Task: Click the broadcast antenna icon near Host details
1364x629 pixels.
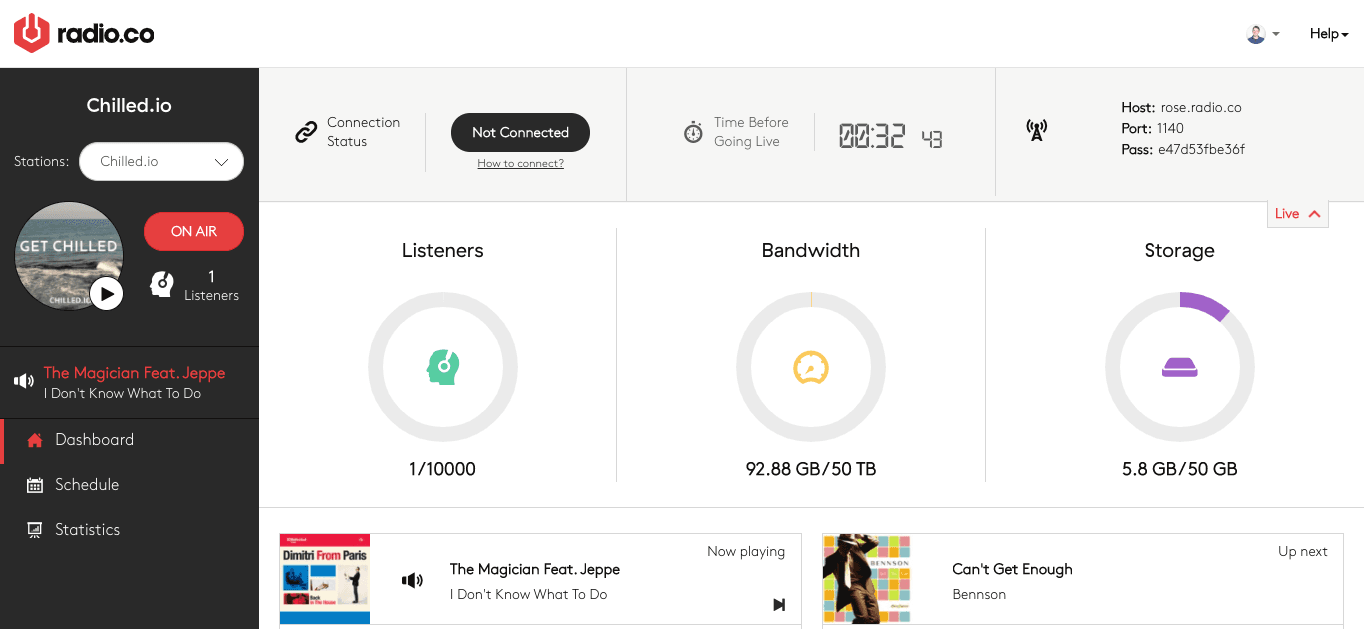Action: [x=1036, y=130]
